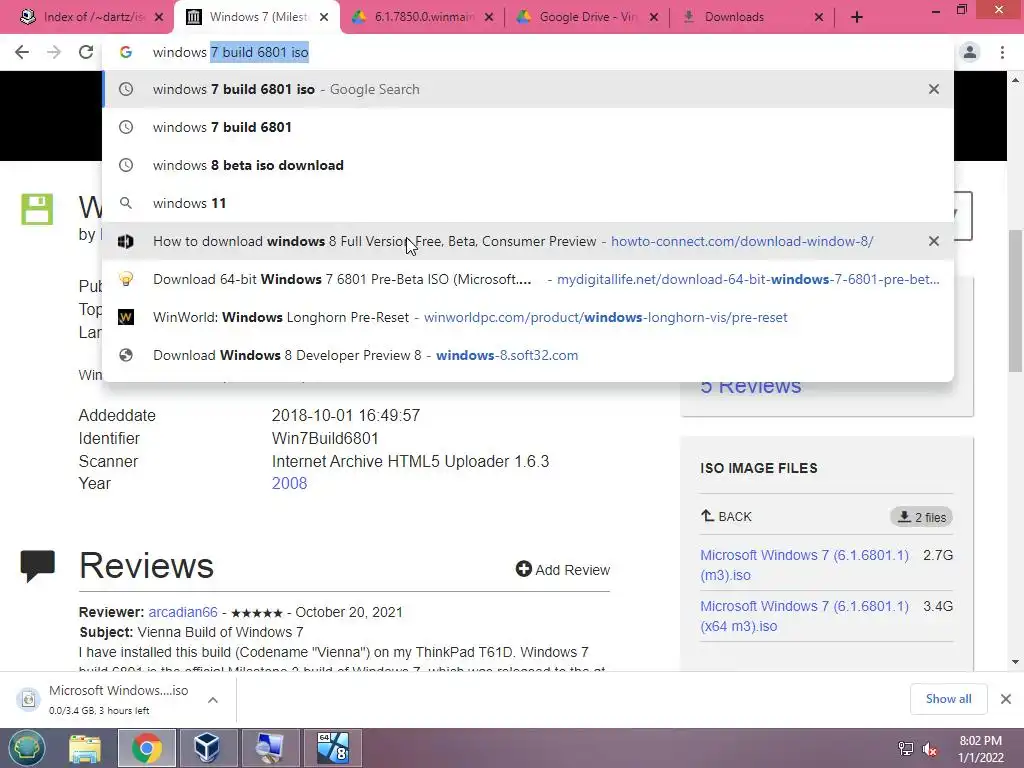The image size is (1024, 768).
Task: Open the windows-8.soft32.com suggestion
Action: coord(528,355)
